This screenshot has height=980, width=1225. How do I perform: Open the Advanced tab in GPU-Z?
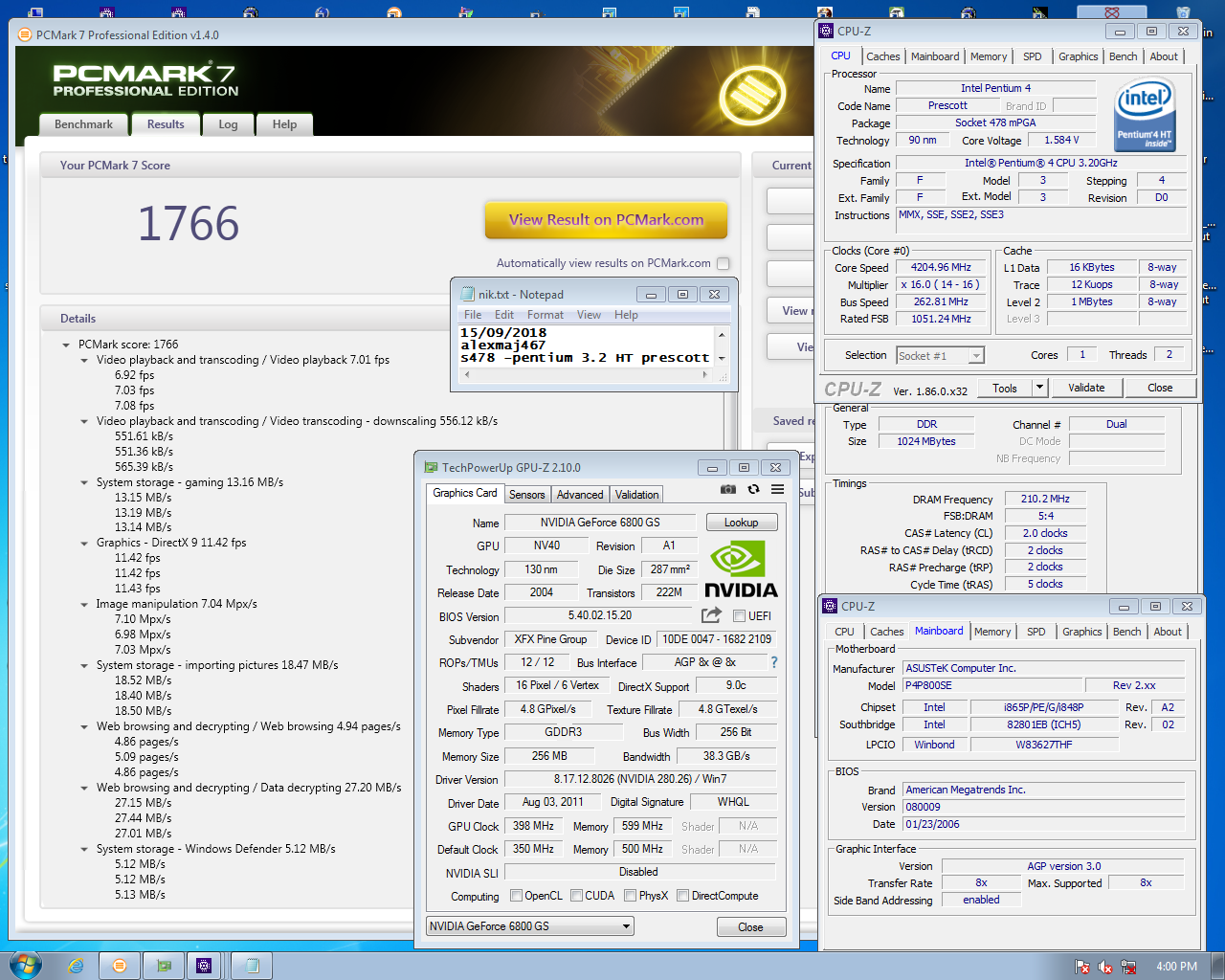580,495
